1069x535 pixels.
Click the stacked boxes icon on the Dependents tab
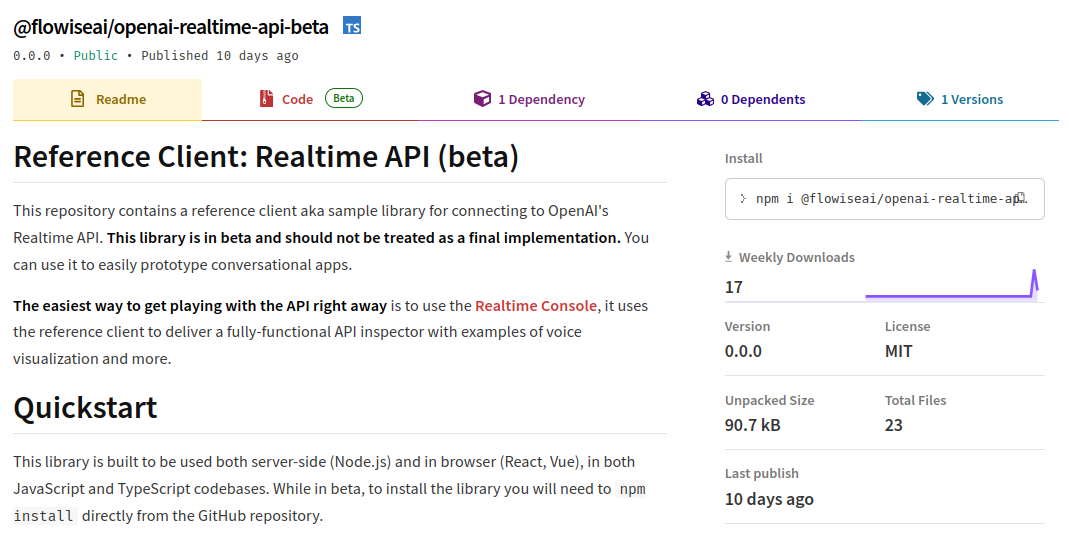point(705,99)
